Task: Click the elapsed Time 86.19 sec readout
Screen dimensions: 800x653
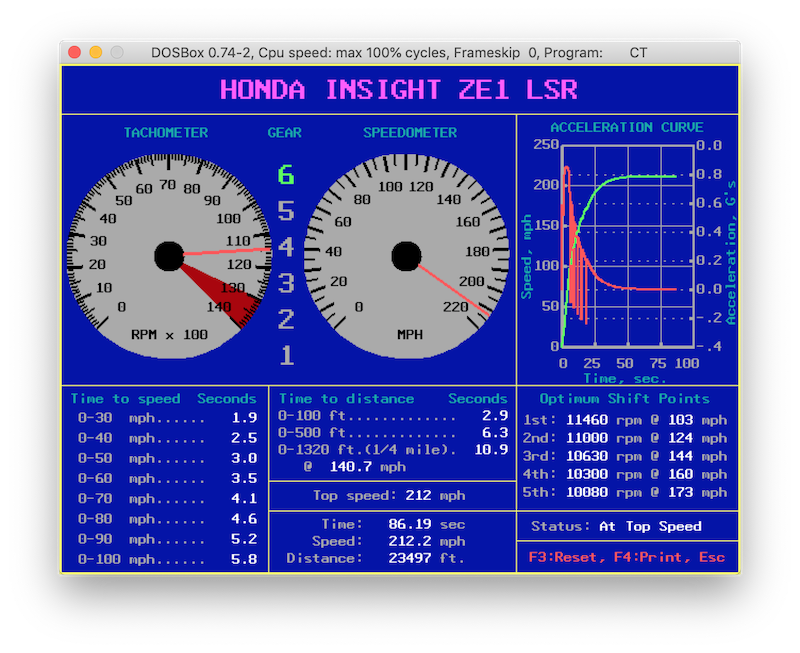Action: coord(393,524)
